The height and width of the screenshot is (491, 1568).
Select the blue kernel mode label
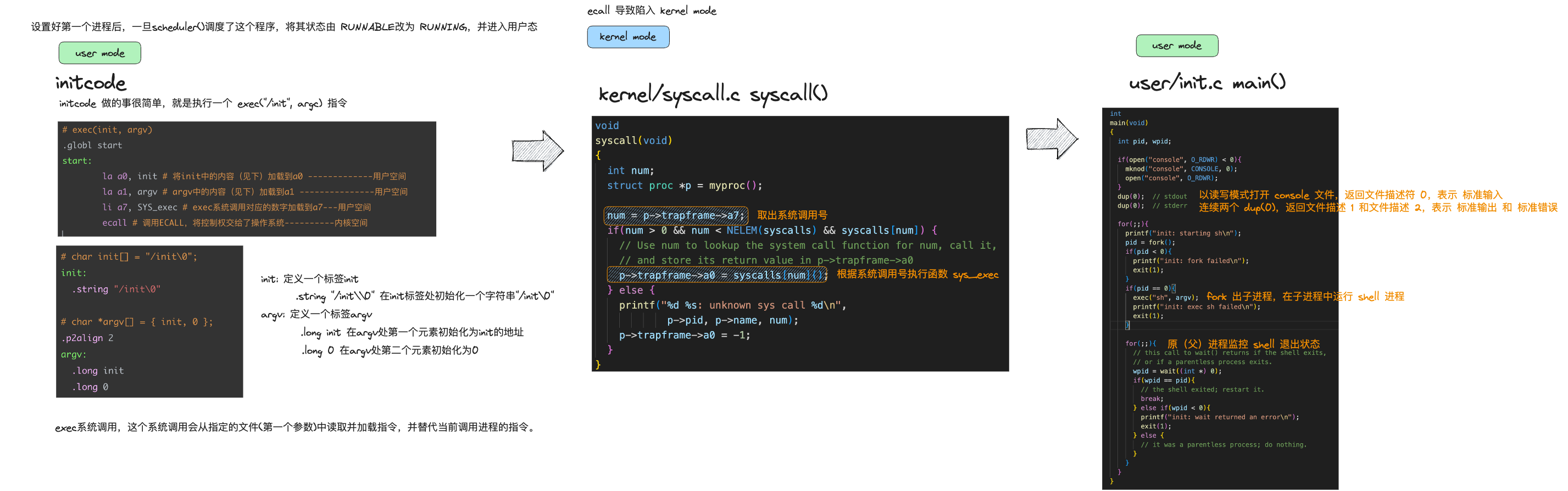(x=628, y=36)
